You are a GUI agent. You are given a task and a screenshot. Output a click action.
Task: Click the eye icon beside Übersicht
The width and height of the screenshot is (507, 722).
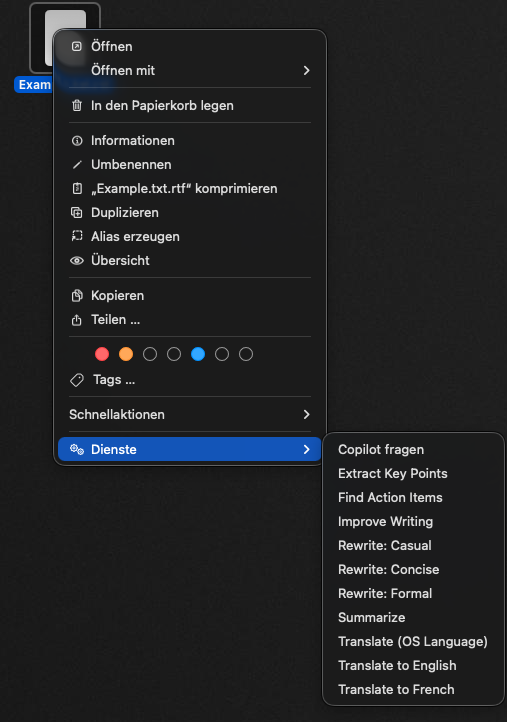77,261
